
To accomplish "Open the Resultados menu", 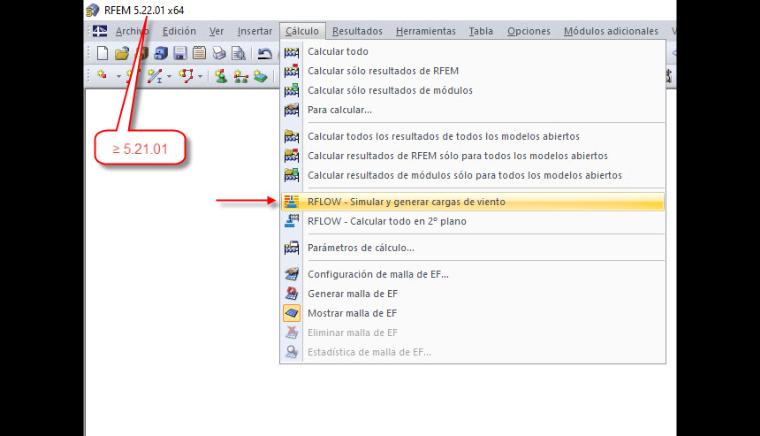I will [357, 31].
